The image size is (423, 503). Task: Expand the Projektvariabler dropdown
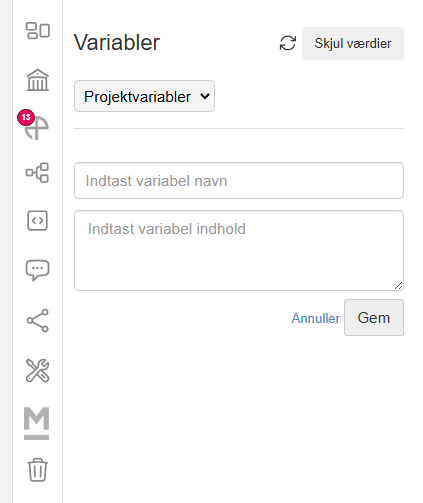pos(144,96)
